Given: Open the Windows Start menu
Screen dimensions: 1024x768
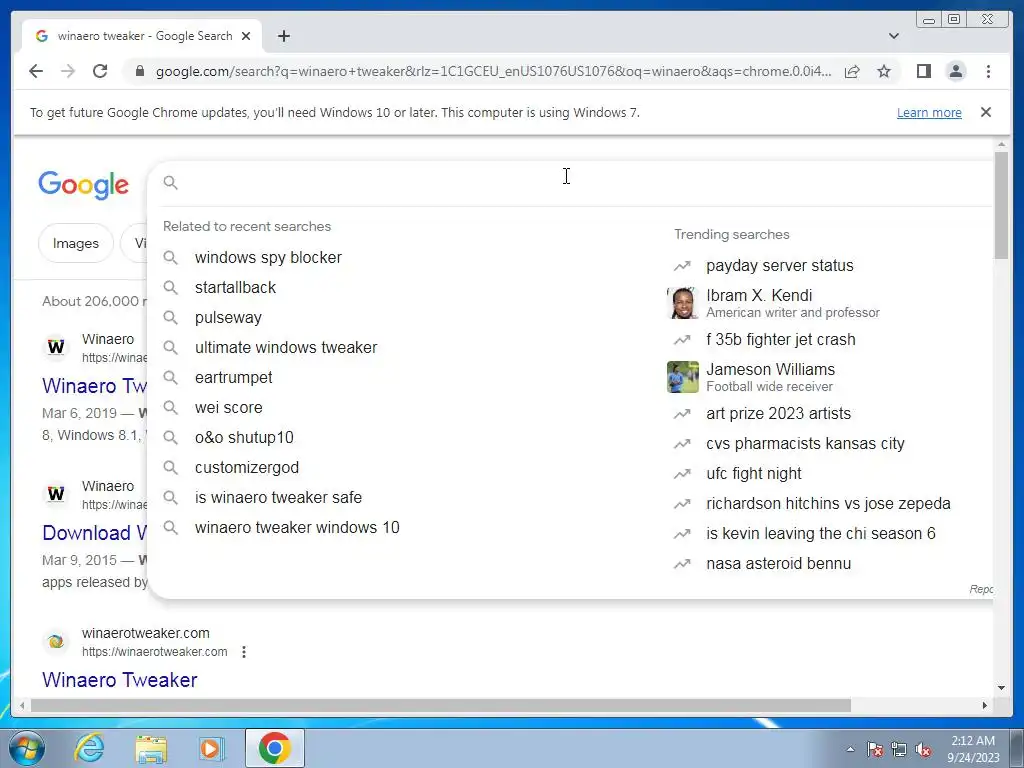Looking at the screenshot, I should (x=26, y=748).
